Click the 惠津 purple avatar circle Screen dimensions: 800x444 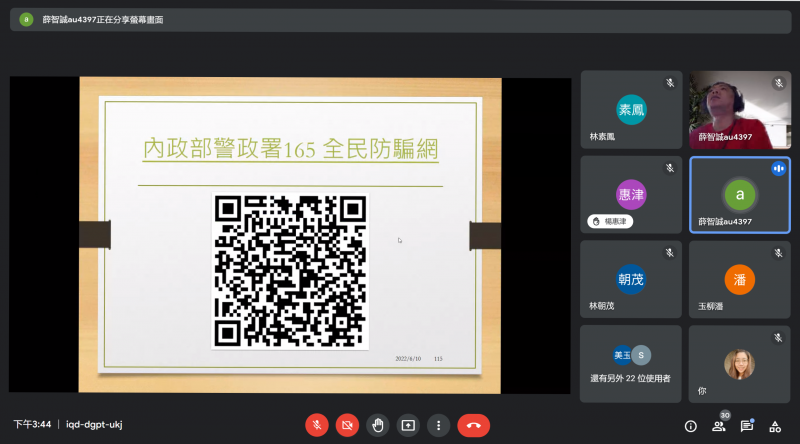(x=631, y=195)
